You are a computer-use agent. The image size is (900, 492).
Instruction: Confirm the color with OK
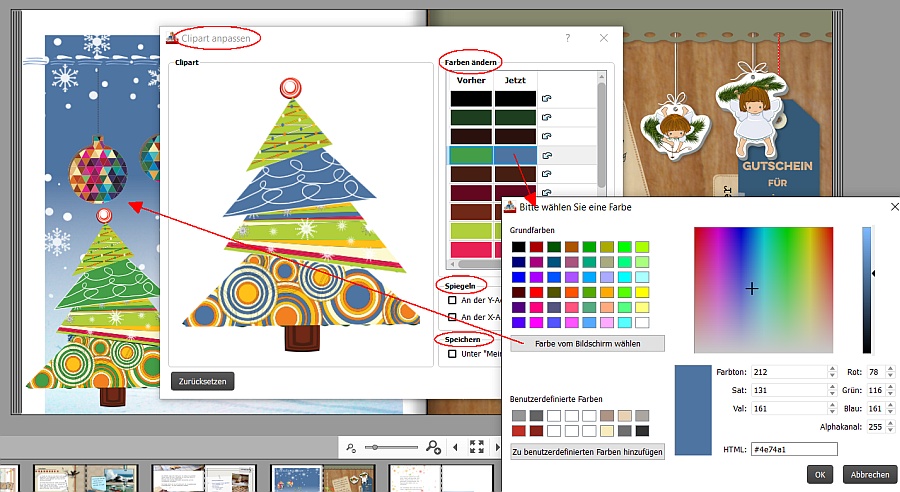pos(820,475)
